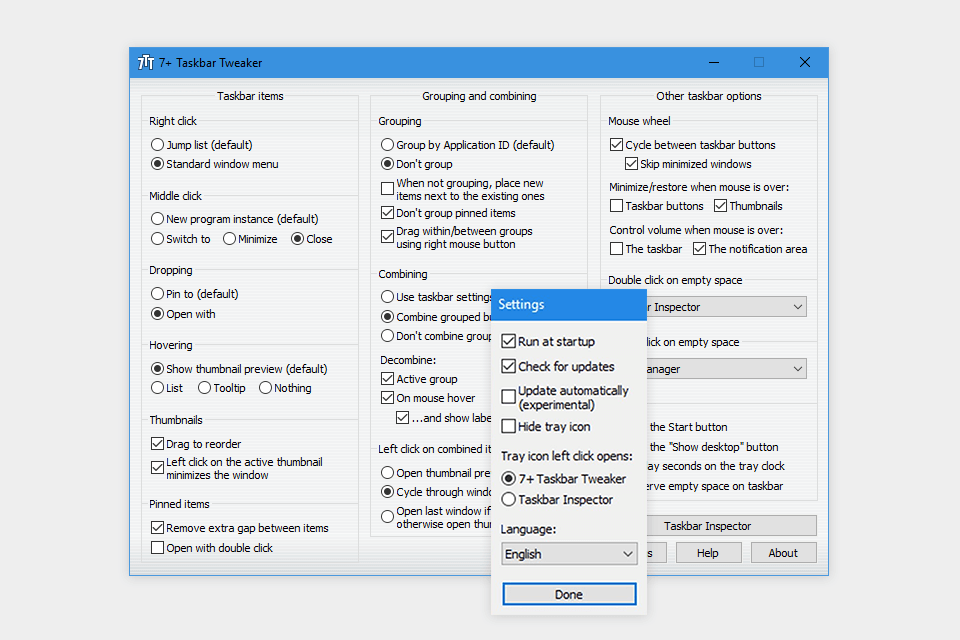The image size is (960, 640).
Task: Open the Language dropdown set to English
Action: pos(569,554)
